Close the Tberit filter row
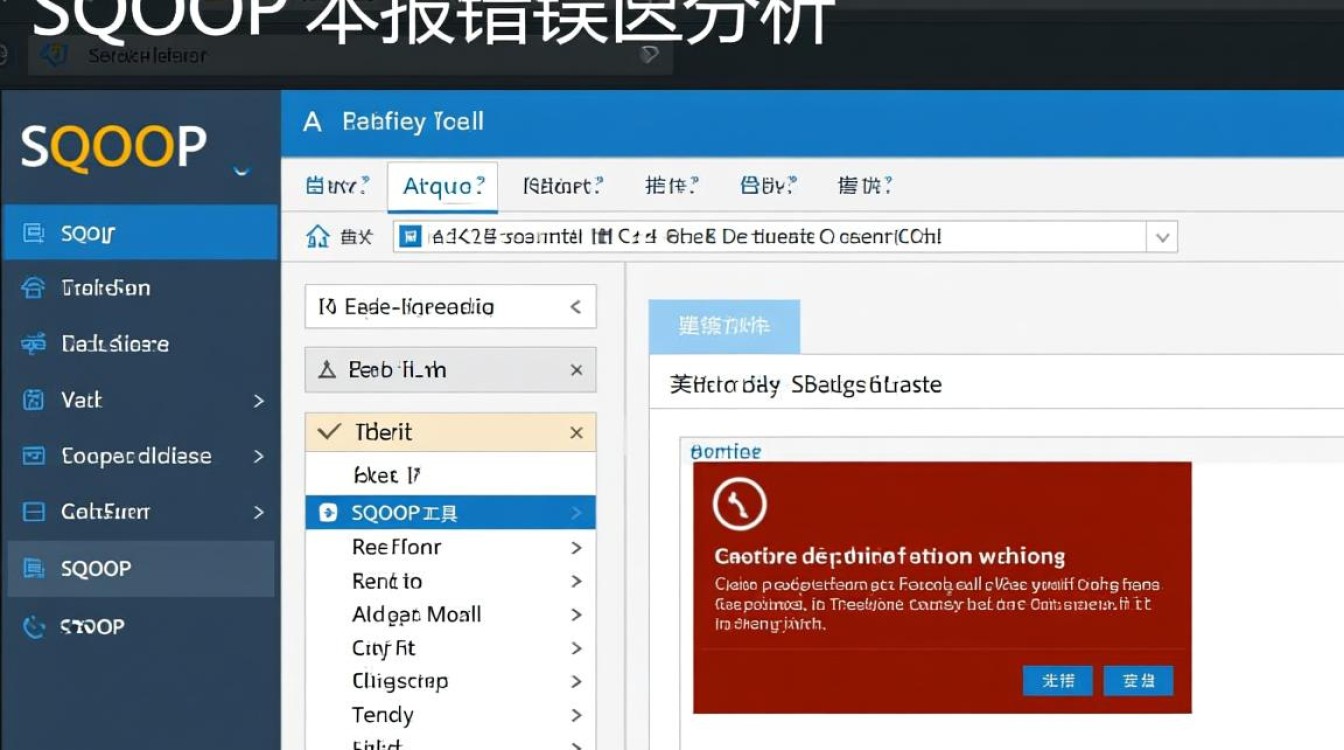This screenshot has width=1344, height=750. pyautogui.click(x=576, y=432)
